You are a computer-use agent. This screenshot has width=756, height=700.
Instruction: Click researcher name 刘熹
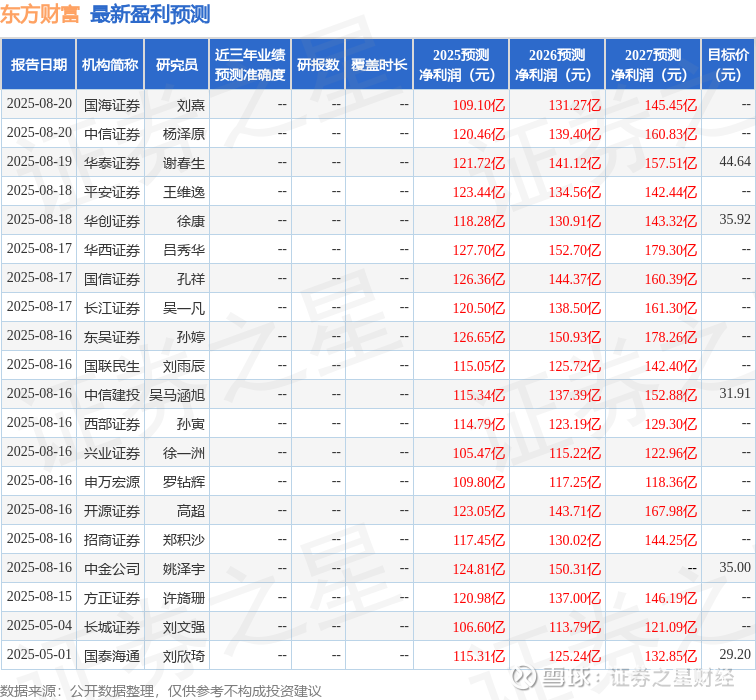191,105
